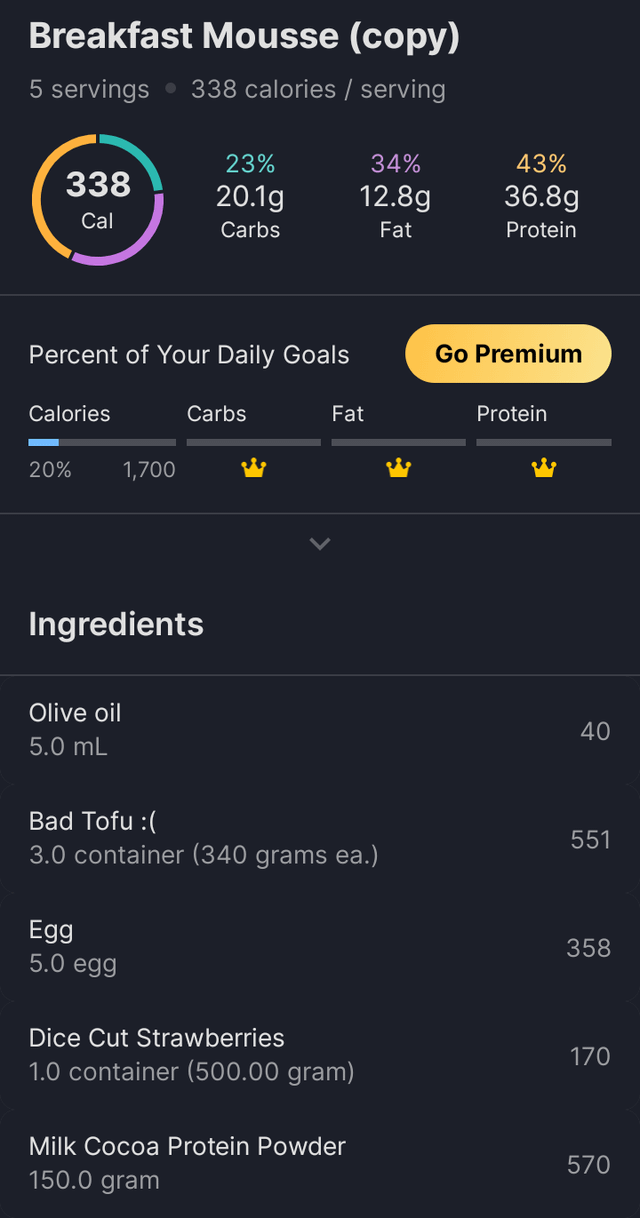640x1218 pixels.
Task: Select the Bad Tofu ingredient row
Action: coord(320,838)
